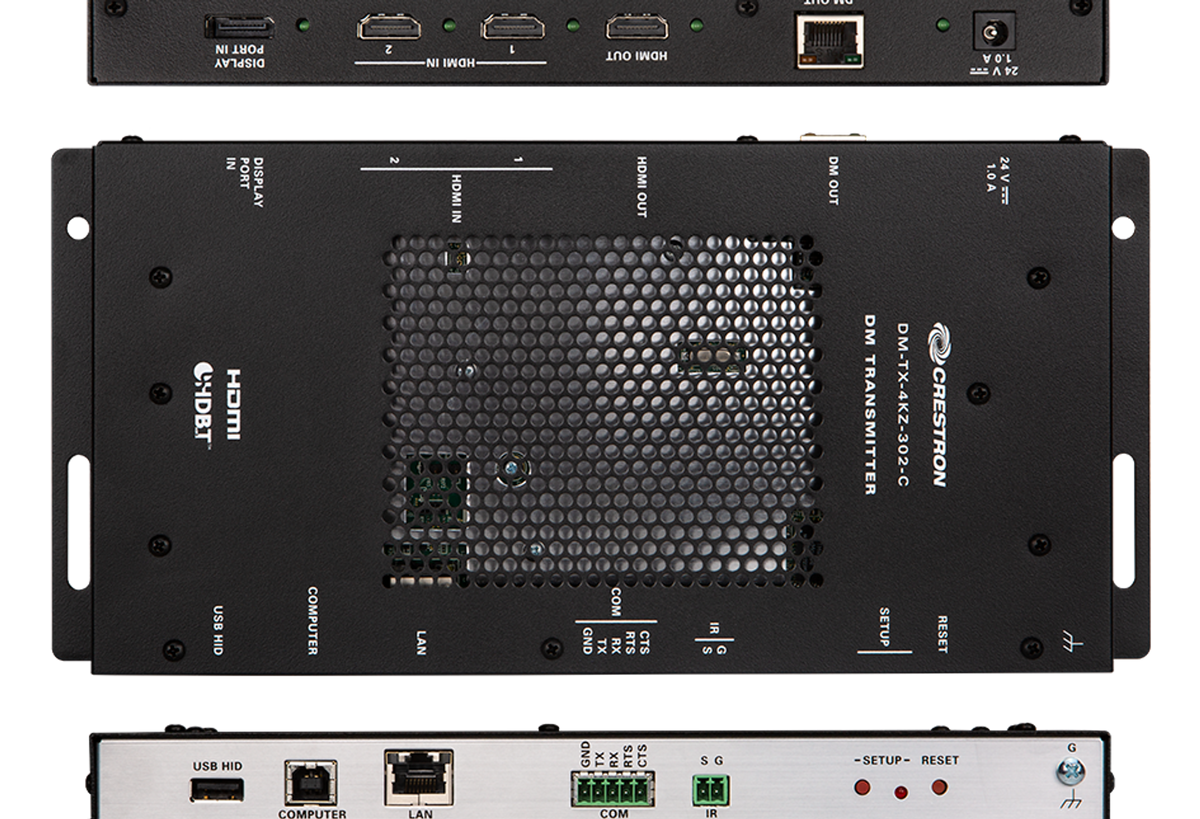Click the USB-B COMPUTER port on front panel

(311, 783)
